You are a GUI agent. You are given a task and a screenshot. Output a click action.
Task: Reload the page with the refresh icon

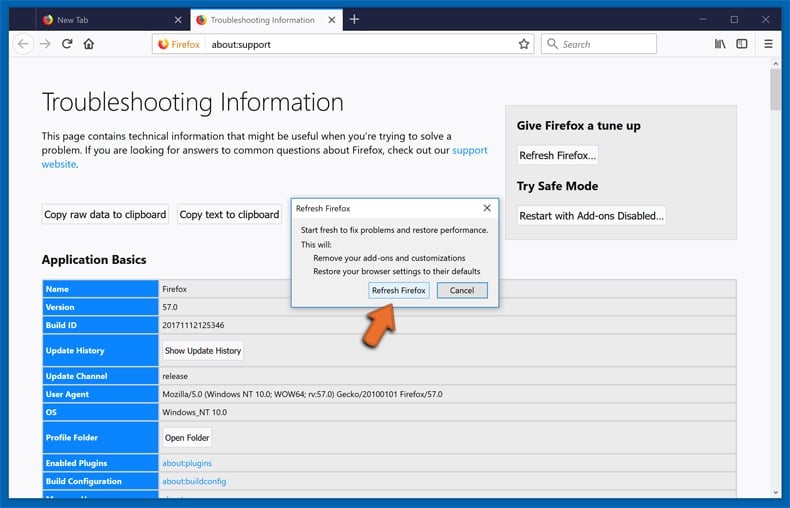67,44
